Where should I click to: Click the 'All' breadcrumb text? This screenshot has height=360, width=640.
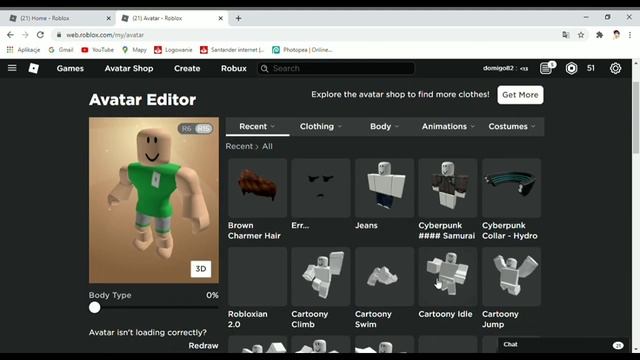(267, 146)
